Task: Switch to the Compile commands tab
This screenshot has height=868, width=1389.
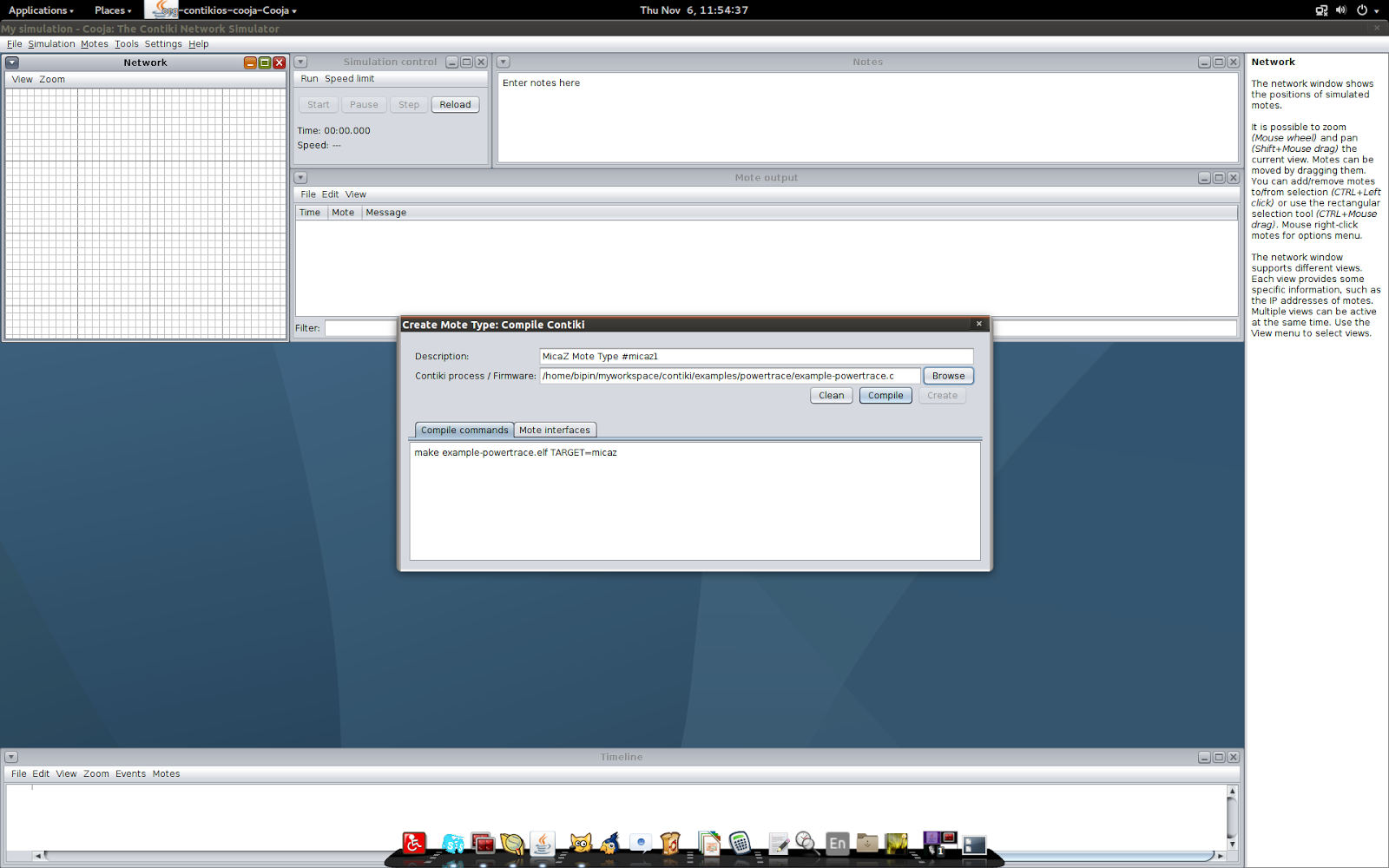Action: pyautogui.click(x=464, y=430)
